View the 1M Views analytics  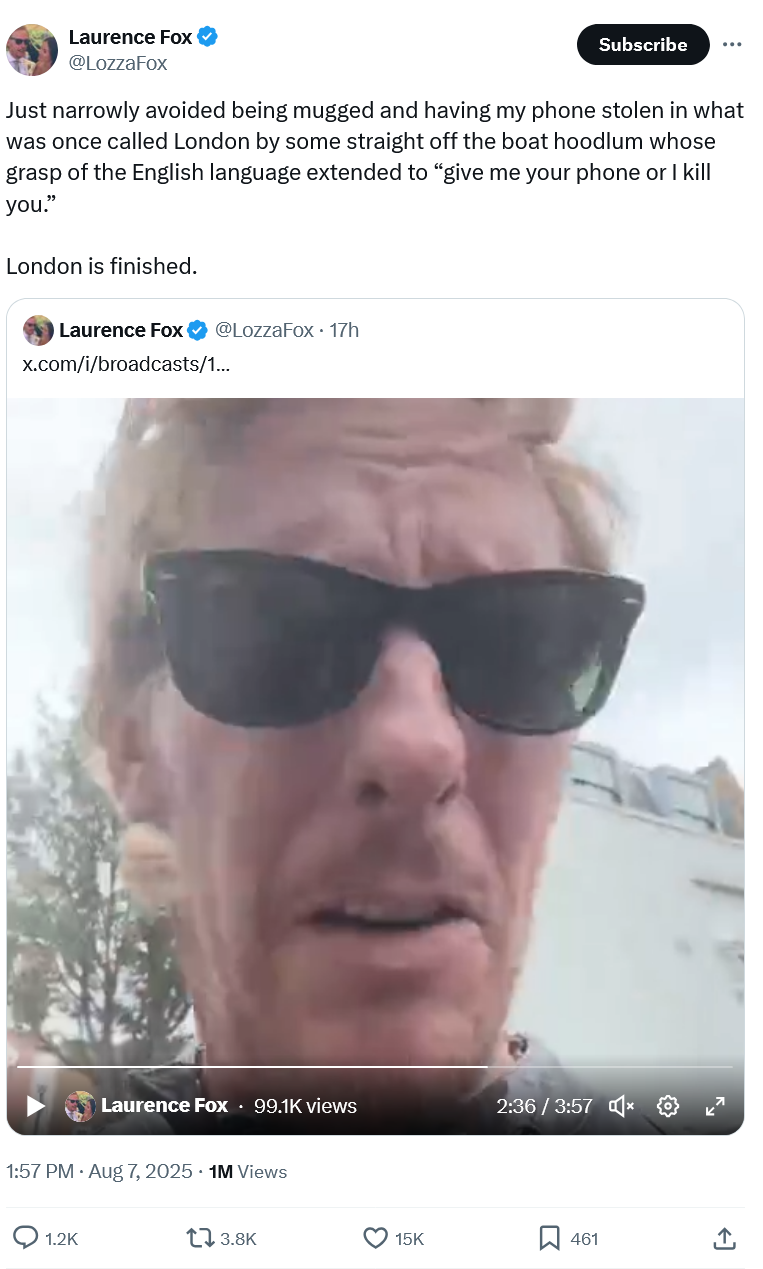[x=248, y=1171]
